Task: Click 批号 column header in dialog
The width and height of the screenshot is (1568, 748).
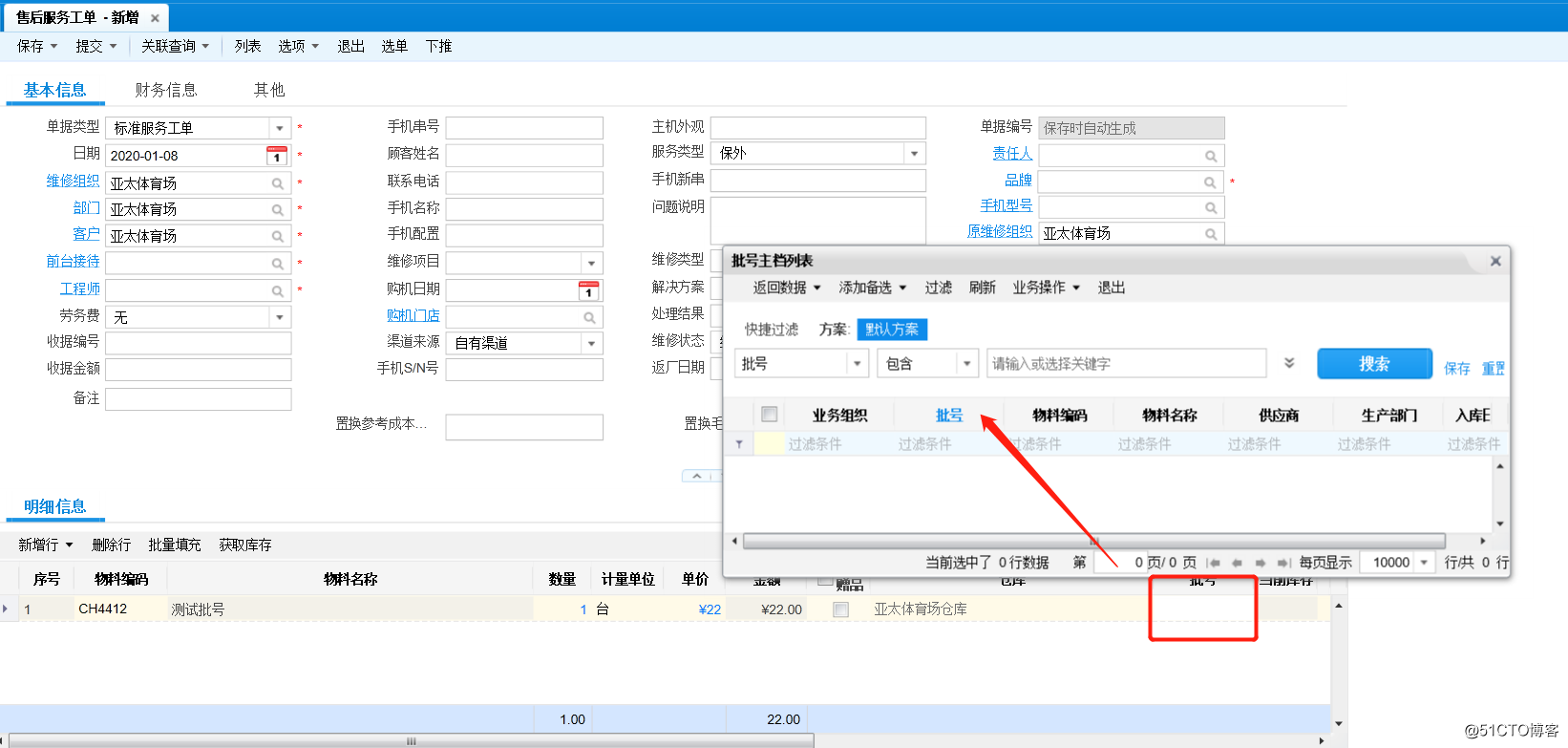Action: 949,415
